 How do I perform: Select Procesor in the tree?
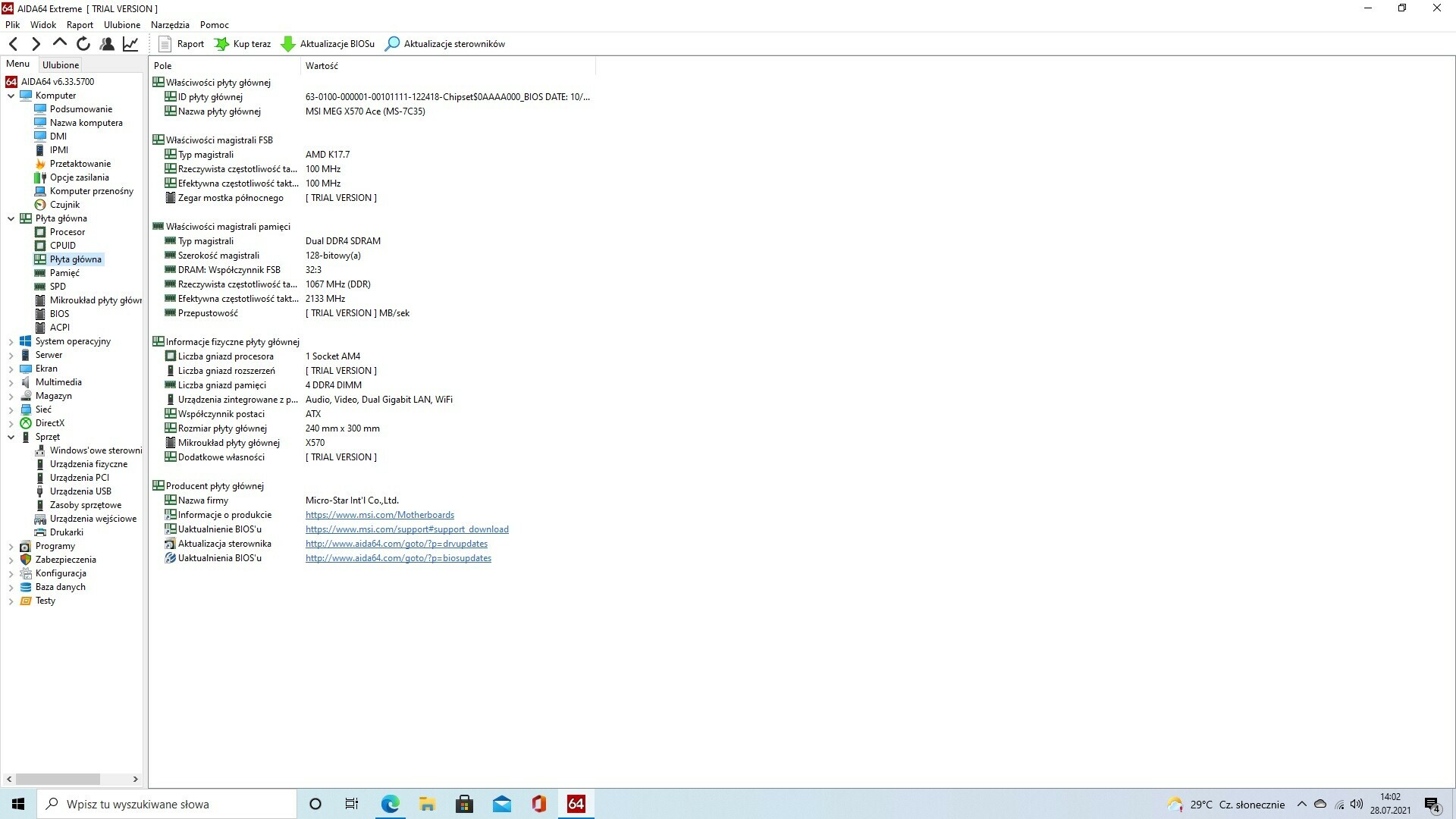click(67, 232)
